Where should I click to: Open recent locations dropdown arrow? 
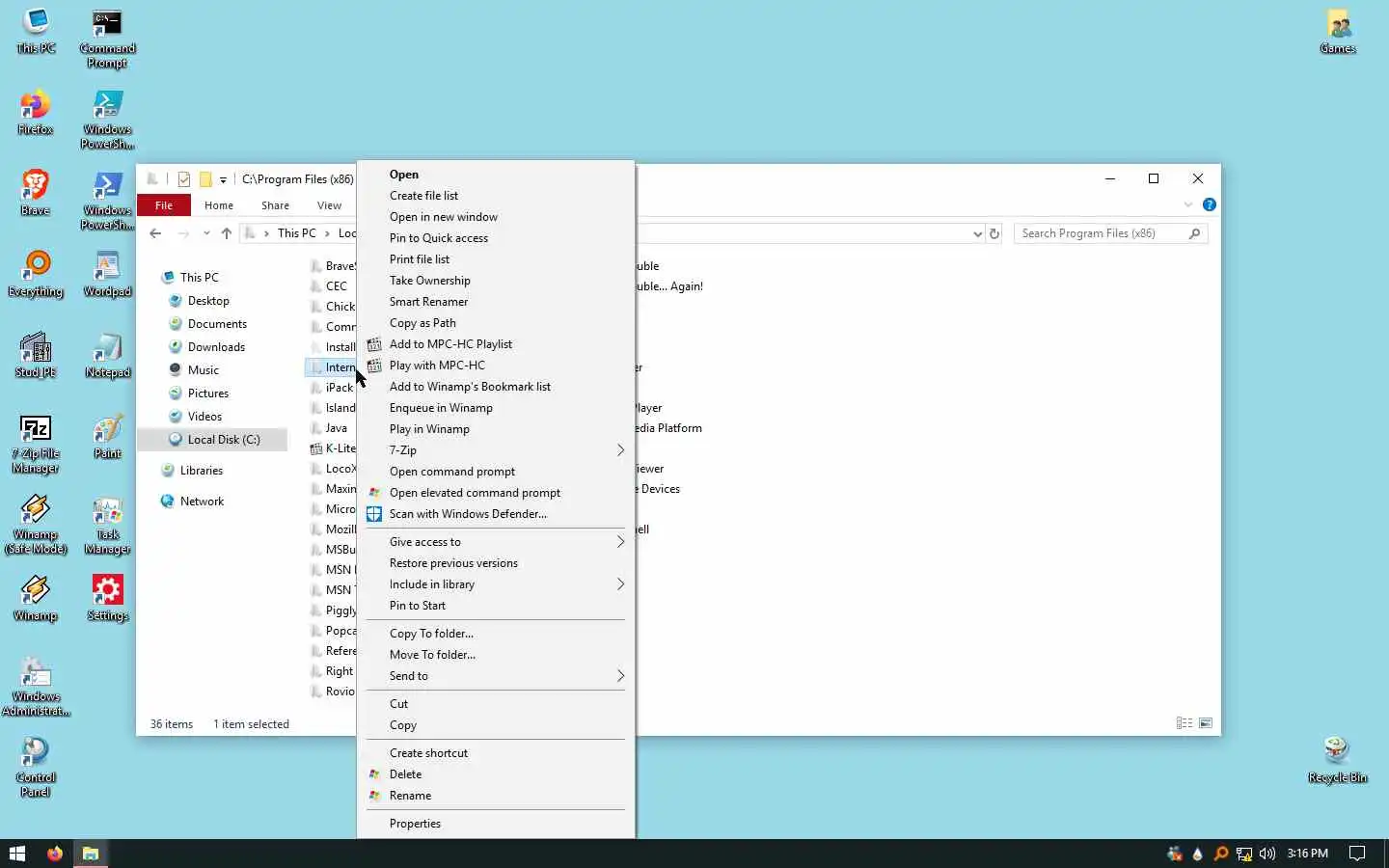(x=206, y=233)
